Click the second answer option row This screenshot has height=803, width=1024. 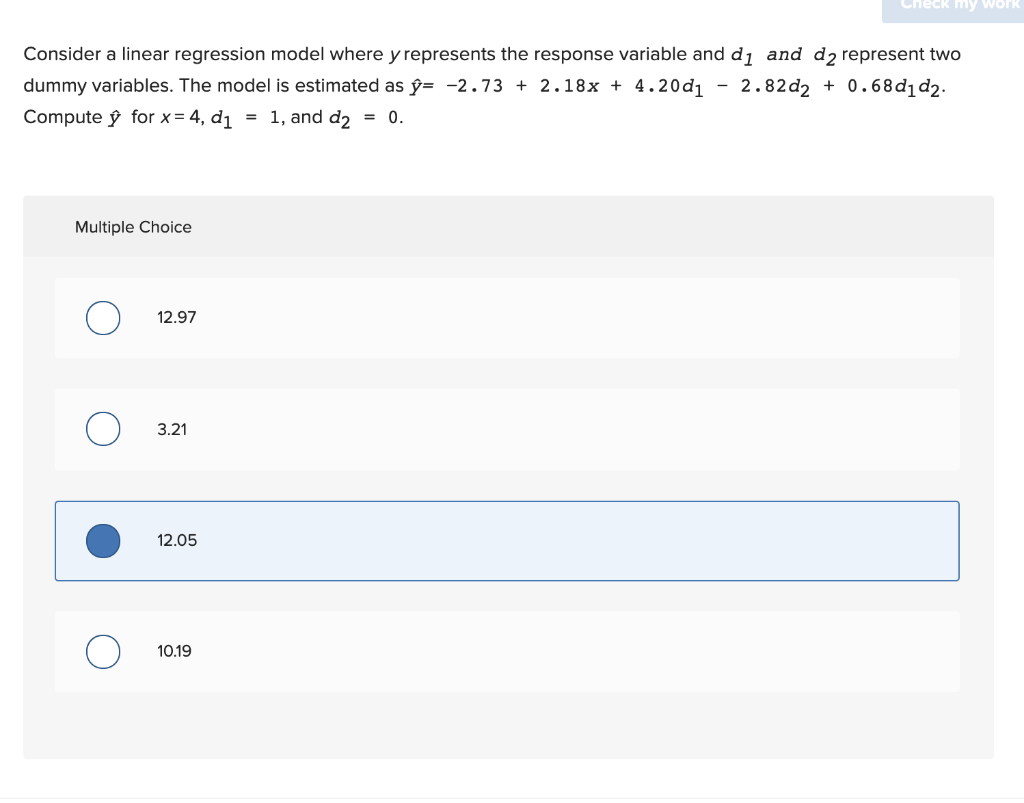(x=506, y=429)
